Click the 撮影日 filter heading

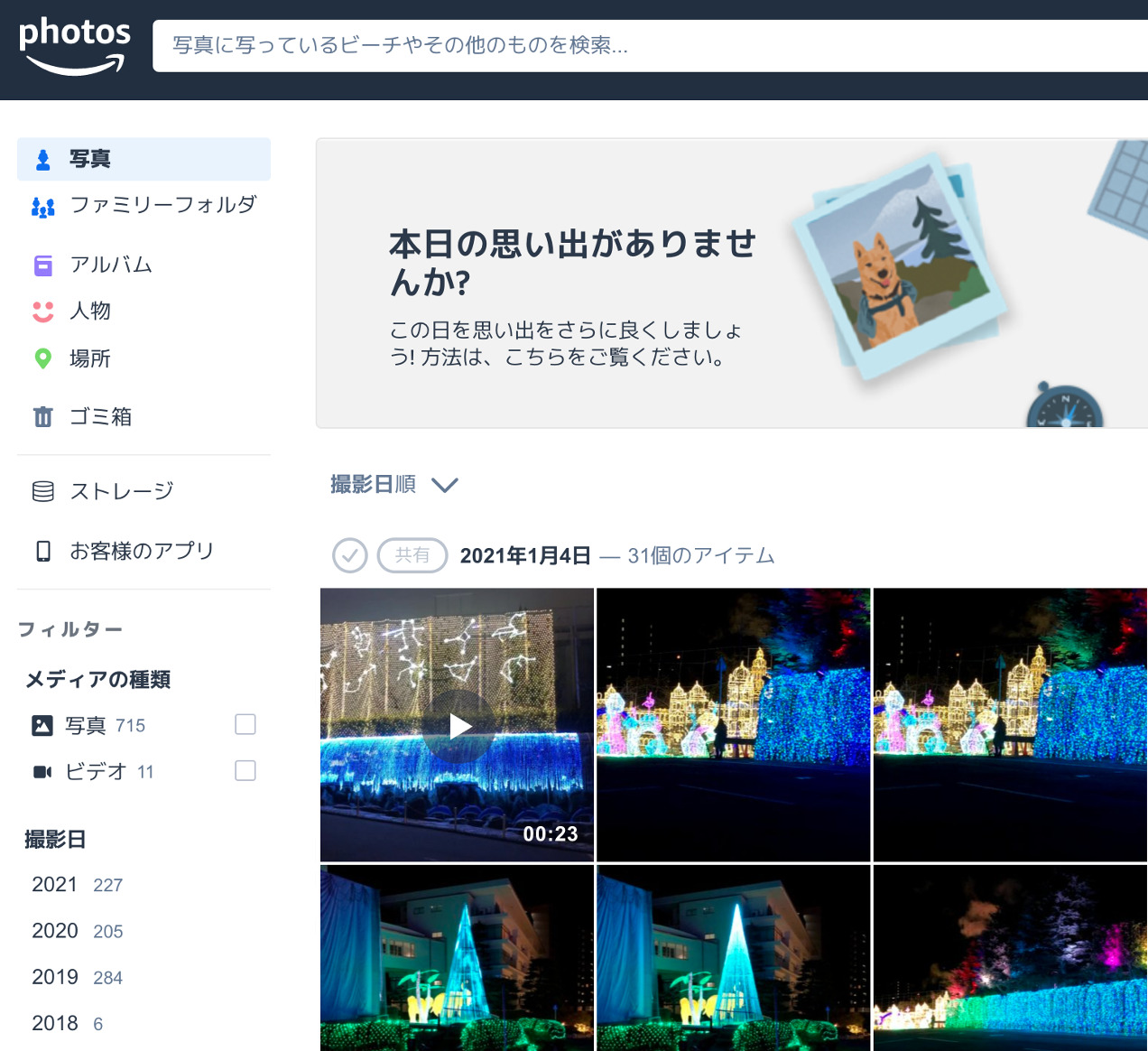[x=55, y=840]
